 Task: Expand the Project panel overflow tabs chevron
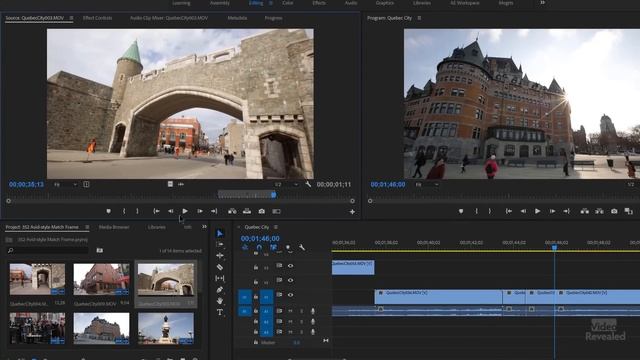coord(204,227)
